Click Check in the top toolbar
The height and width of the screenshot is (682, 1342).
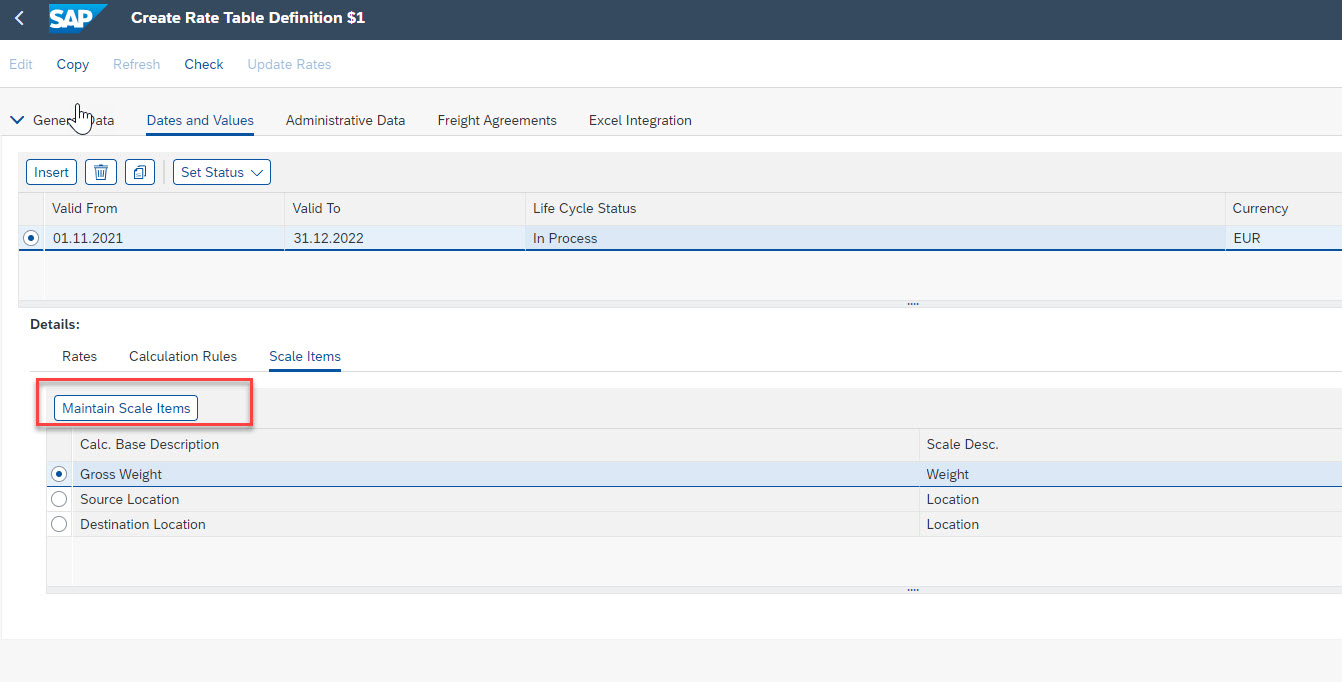(203, 64)
